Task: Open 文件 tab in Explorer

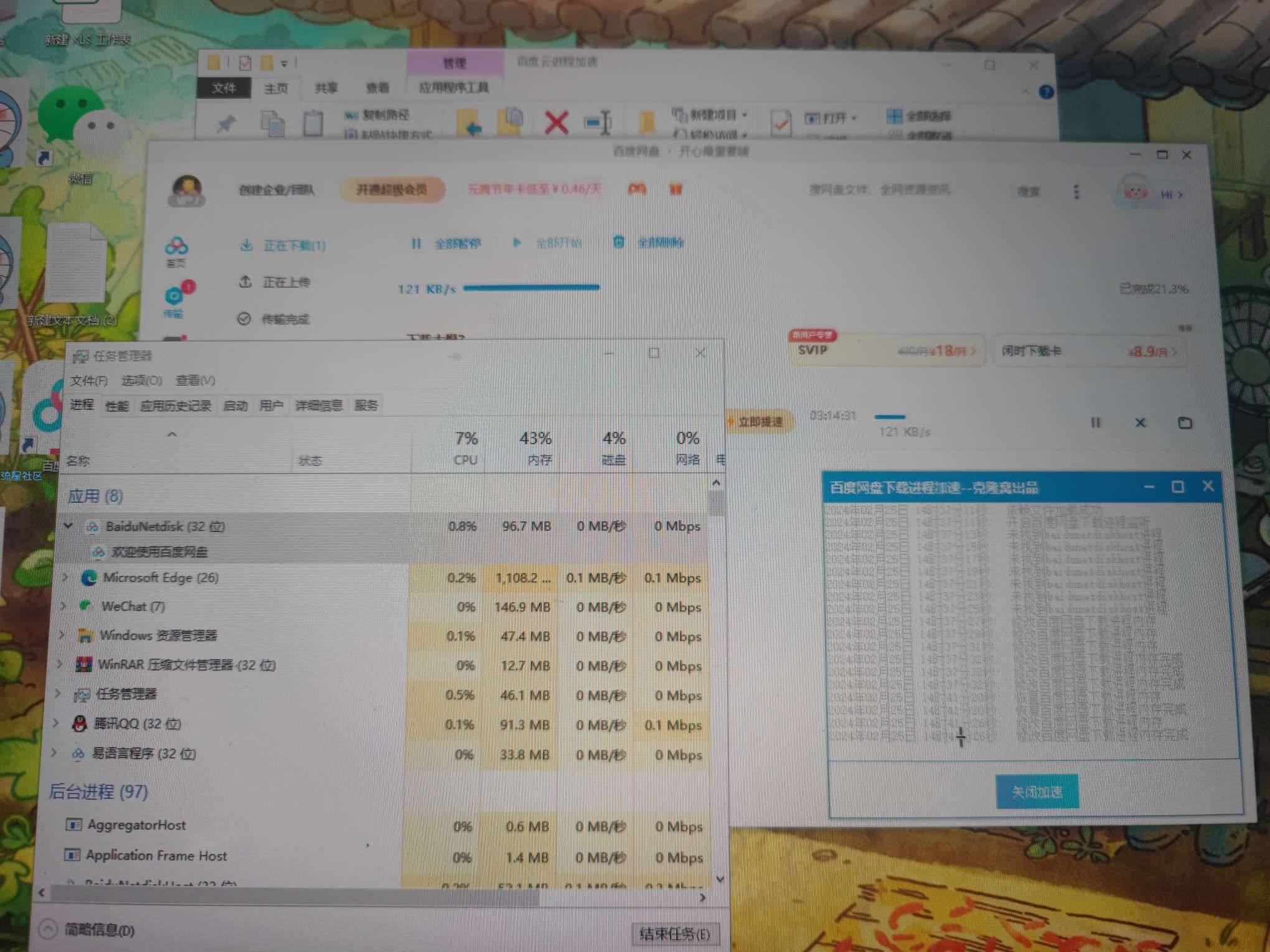Action: click(x=224, y=88)
